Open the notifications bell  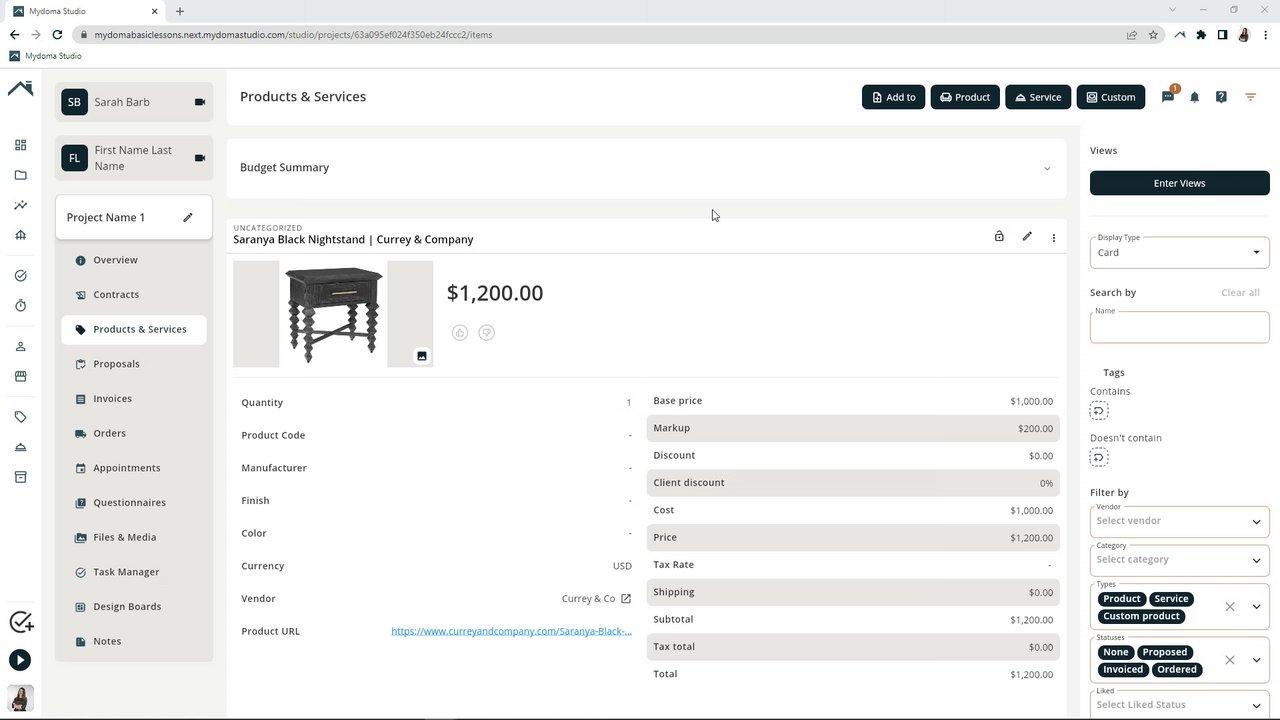pyautogui.click(x=1194, y=97)
